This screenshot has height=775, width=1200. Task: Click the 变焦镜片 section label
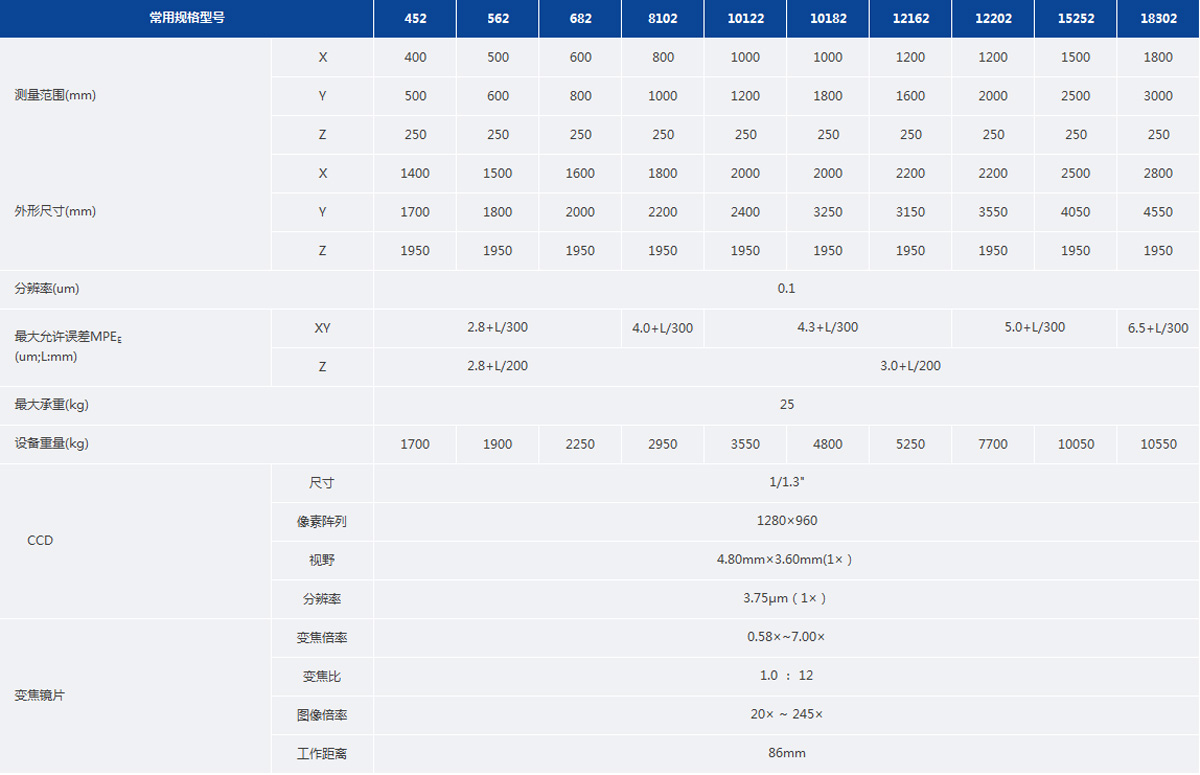(x=40, y=696)
